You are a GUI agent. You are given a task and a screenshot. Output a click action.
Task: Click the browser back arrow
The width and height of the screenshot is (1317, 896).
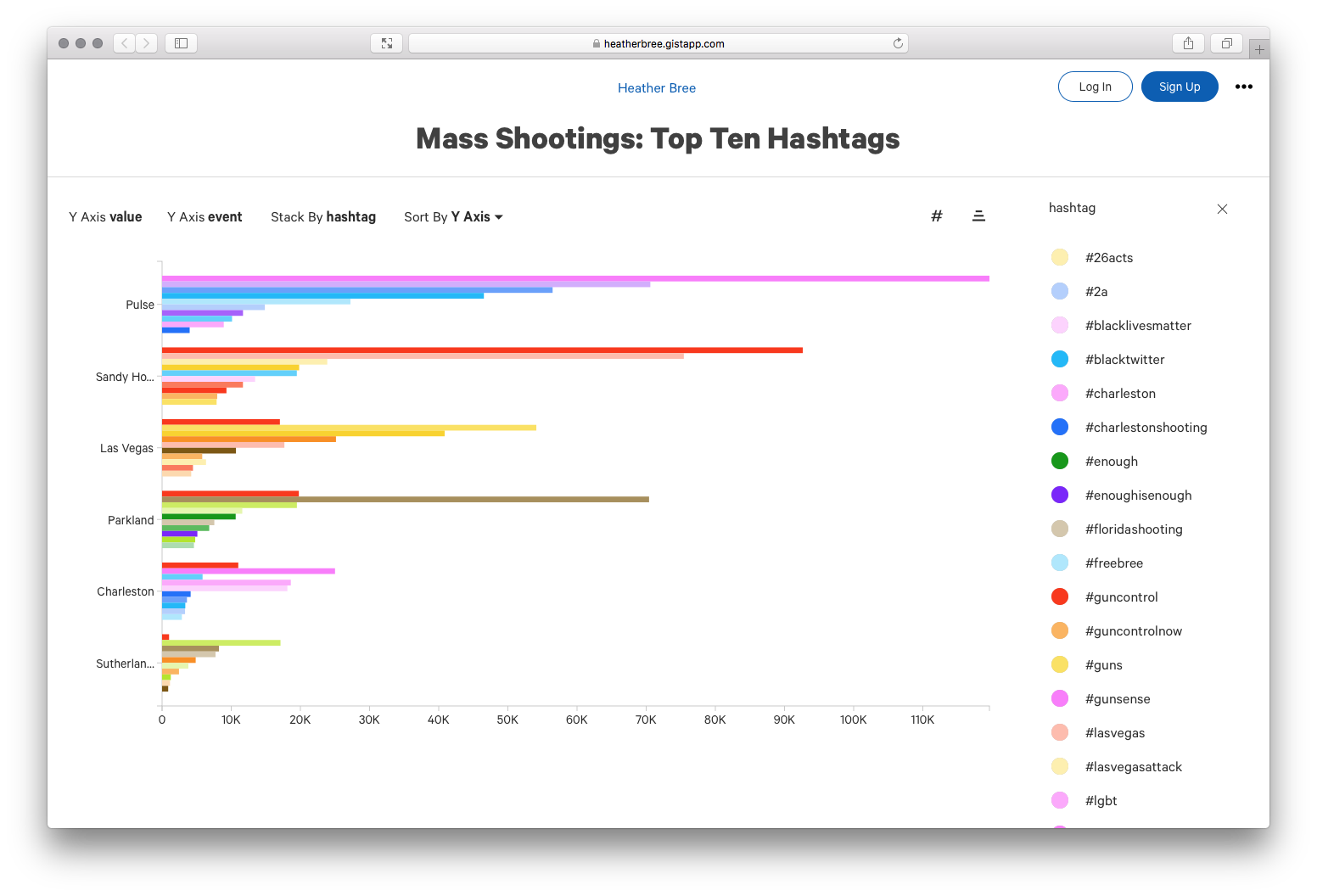tap(124, 43)
